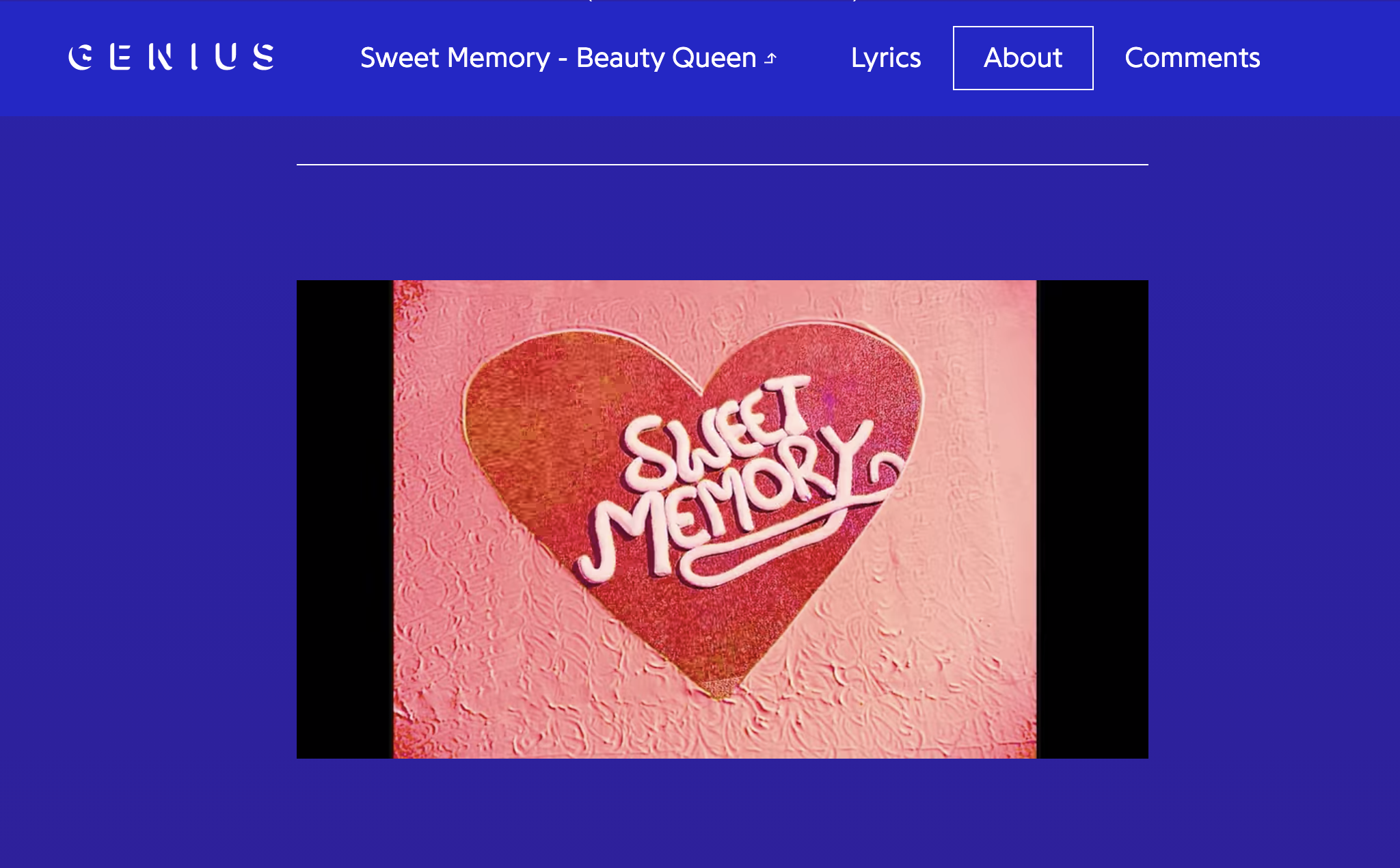Jump to the Comments section

coord(1192,58)
